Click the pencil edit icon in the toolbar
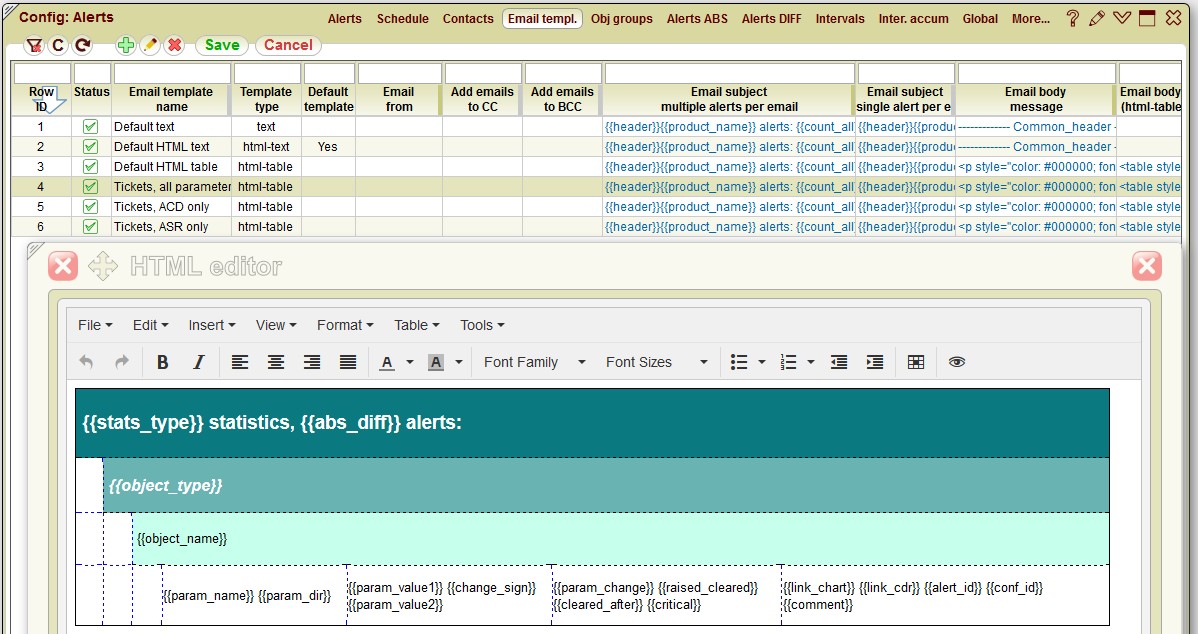Screen dimensions: 1198x634 (150, 45)
